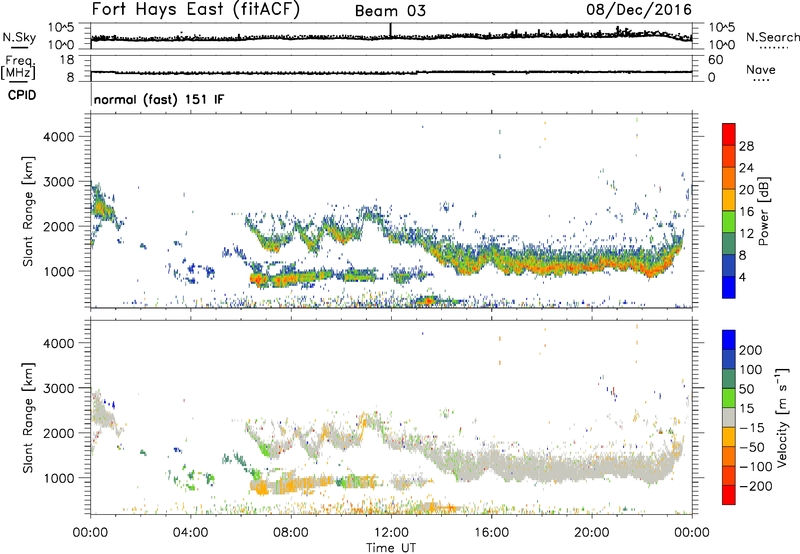Screen dimensions: 800x554
Task: Click the 'Slant Range [km]' label of the power plot
Action: [x=28, y=211]
